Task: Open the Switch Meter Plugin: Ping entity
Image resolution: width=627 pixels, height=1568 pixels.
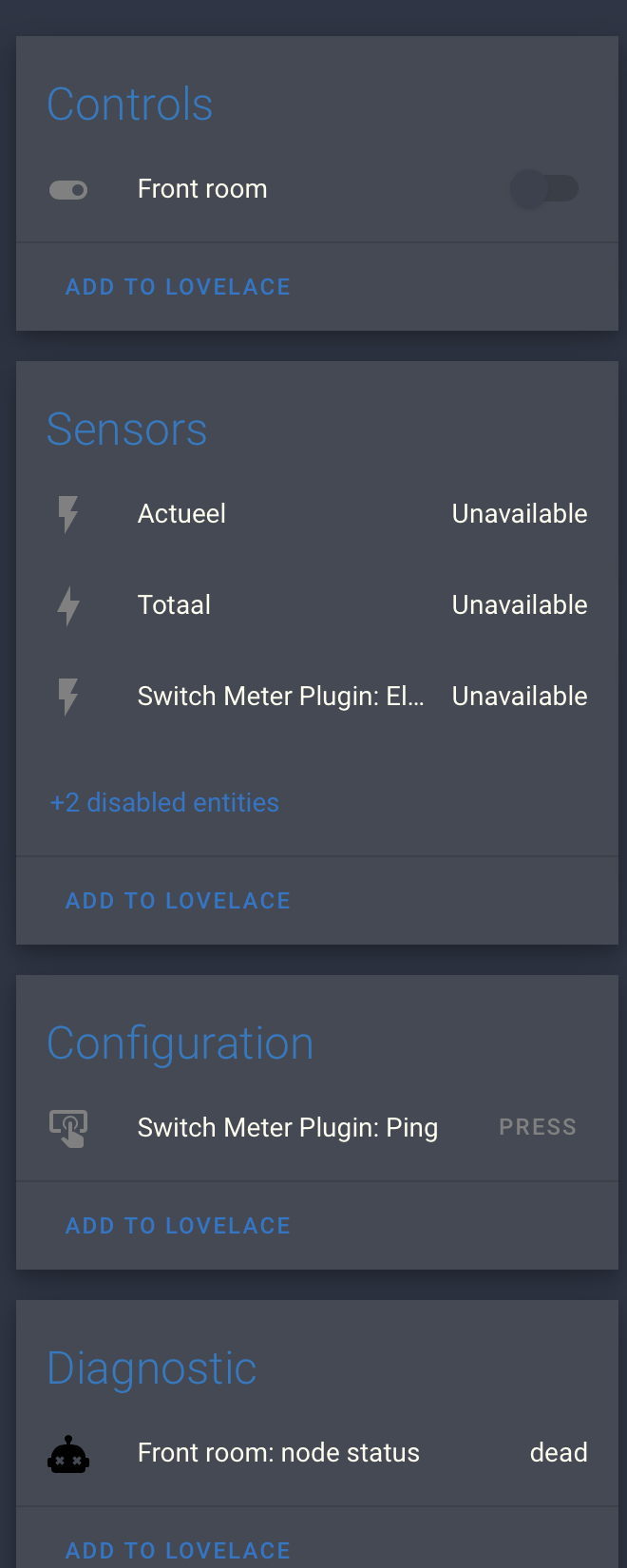Action: (x=287, y=1127)
